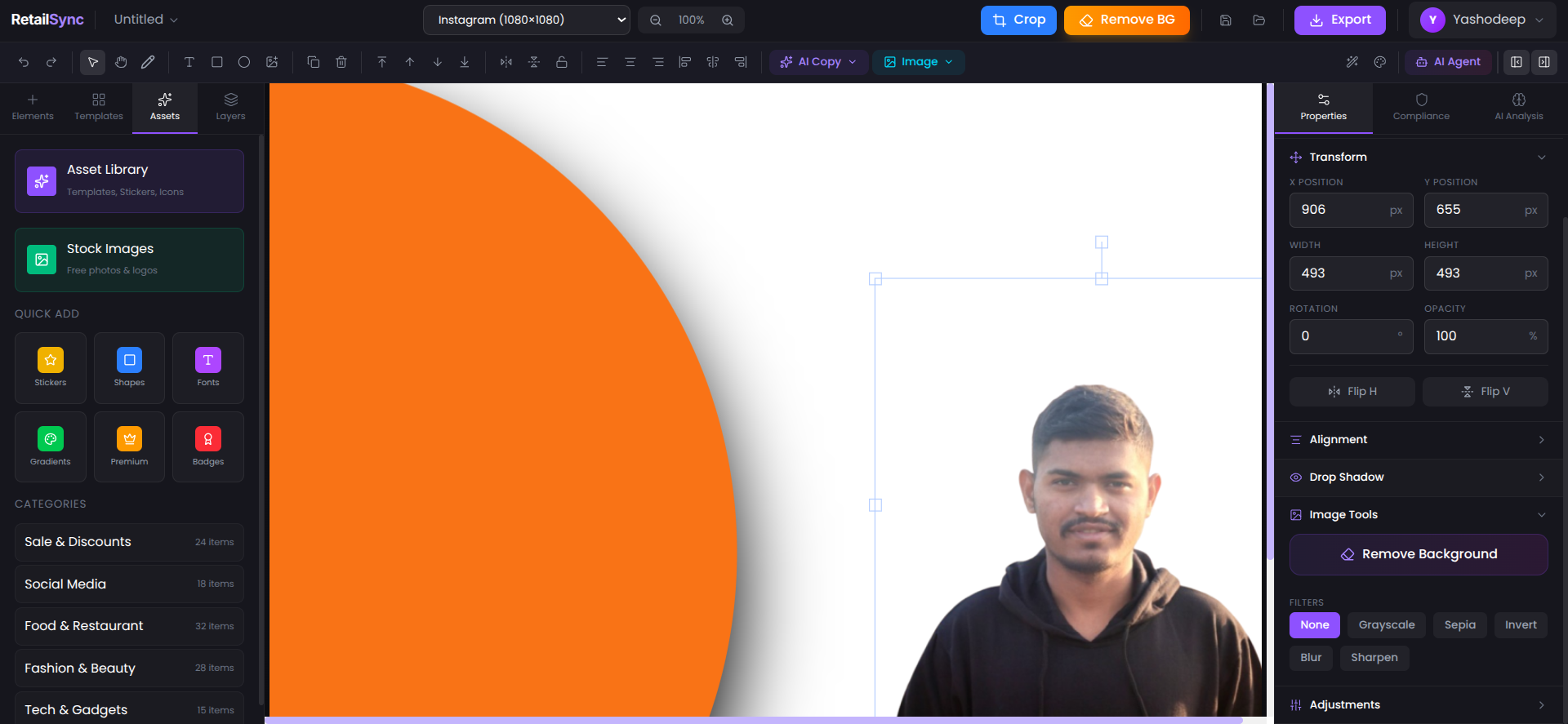Apply the Blur filter
Image resolution: width=1568 pixels, height=724 pixels.
(x=1311, y=658)
